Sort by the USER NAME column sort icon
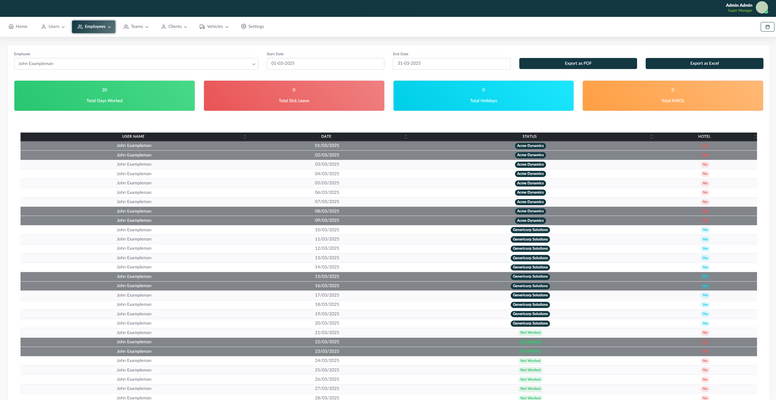Screen dimensions: 776x400 coord(244,137)
